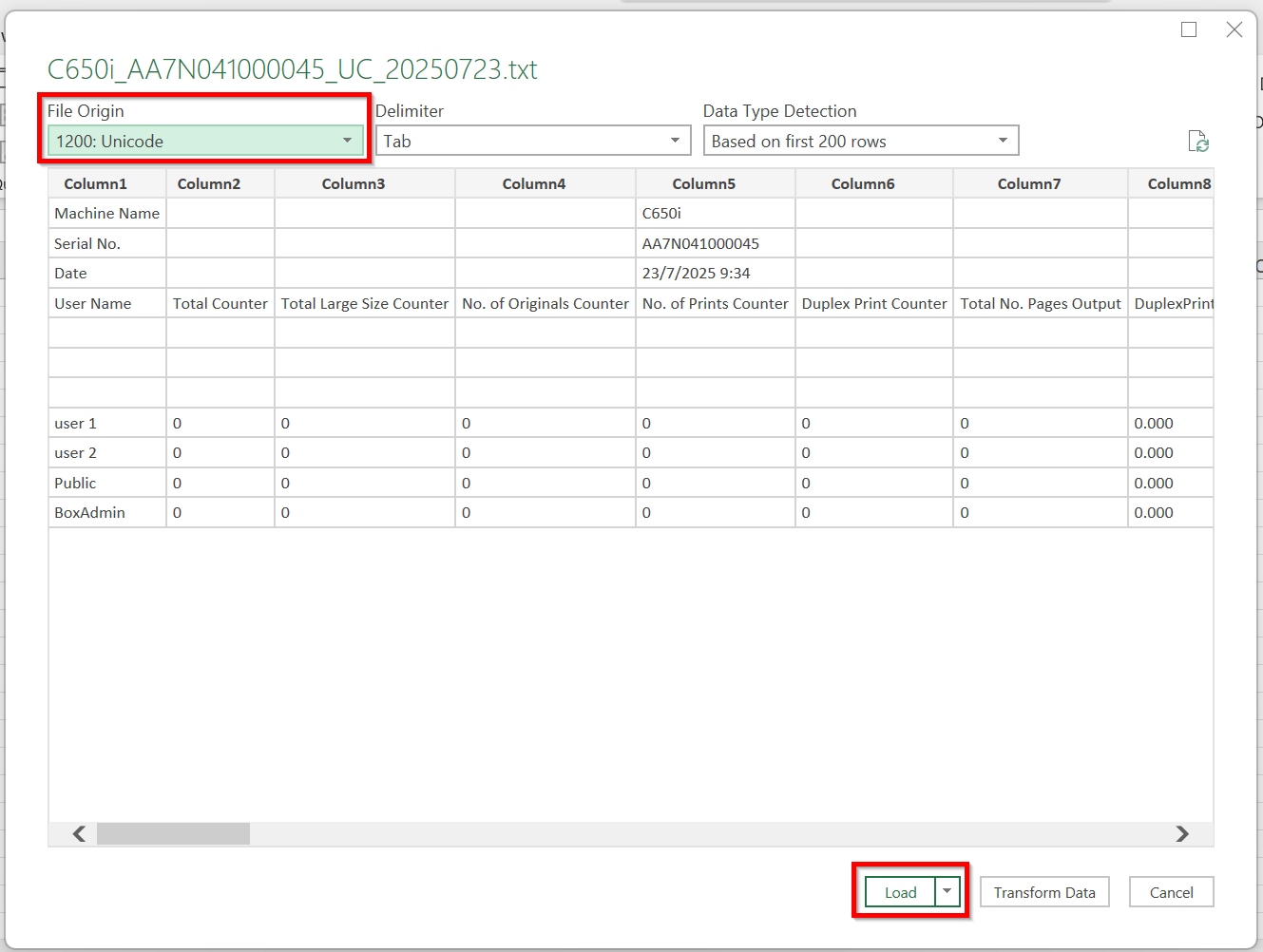Select the Column1 header
This screenshot has height=952, width=1263.
[x=95, y=183]
